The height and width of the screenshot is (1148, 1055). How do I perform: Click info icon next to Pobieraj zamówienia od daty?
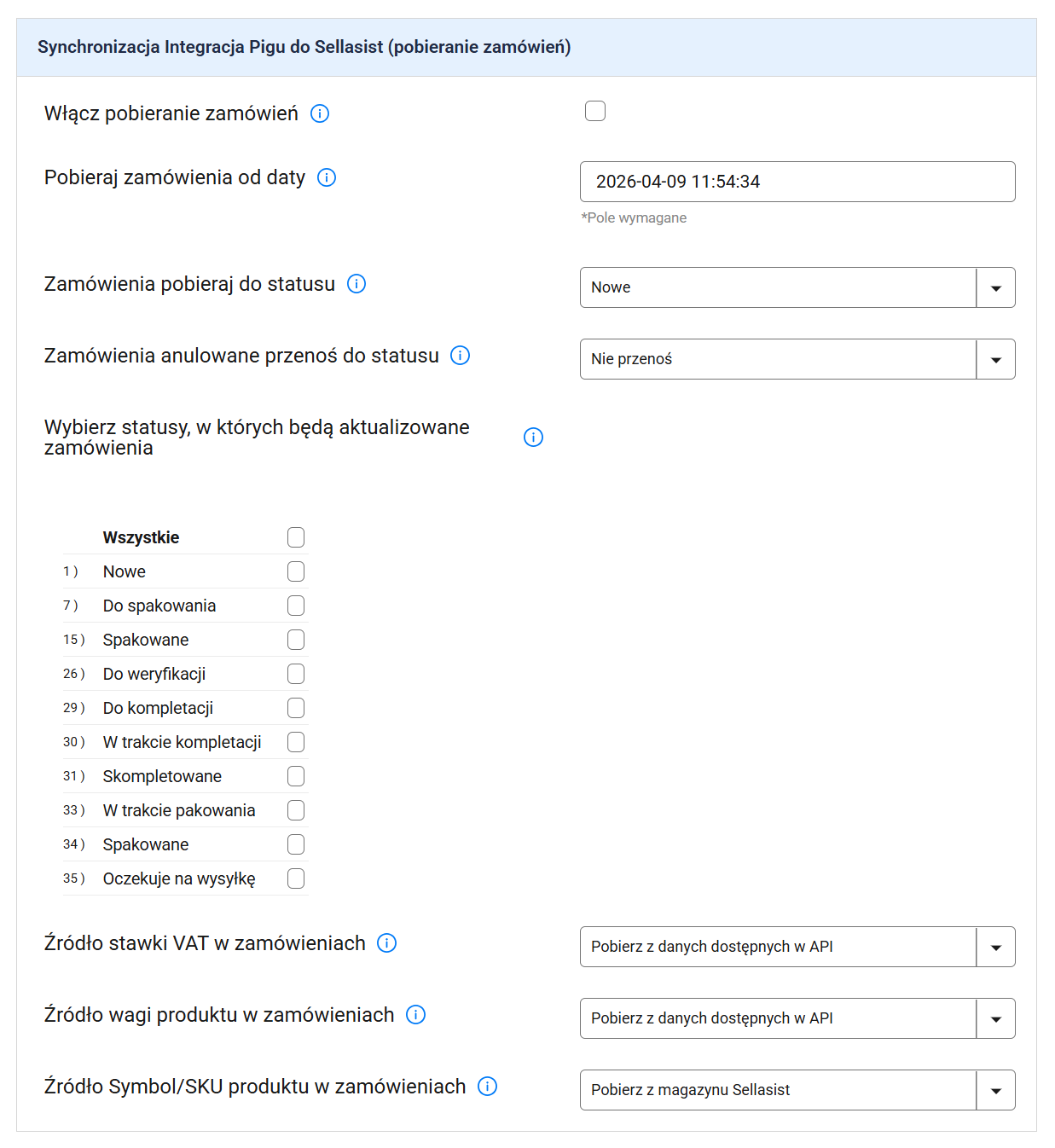(x=327, y=177)
